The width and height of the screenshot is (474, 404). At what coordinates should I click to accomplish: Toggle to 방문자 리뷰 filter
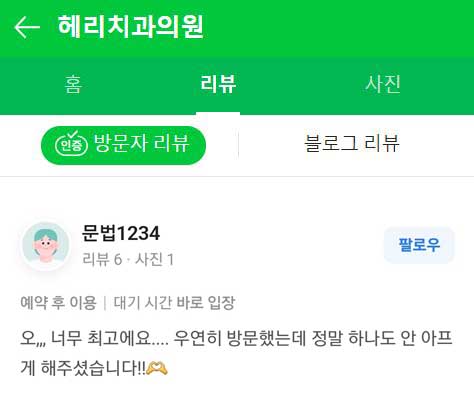123,145
